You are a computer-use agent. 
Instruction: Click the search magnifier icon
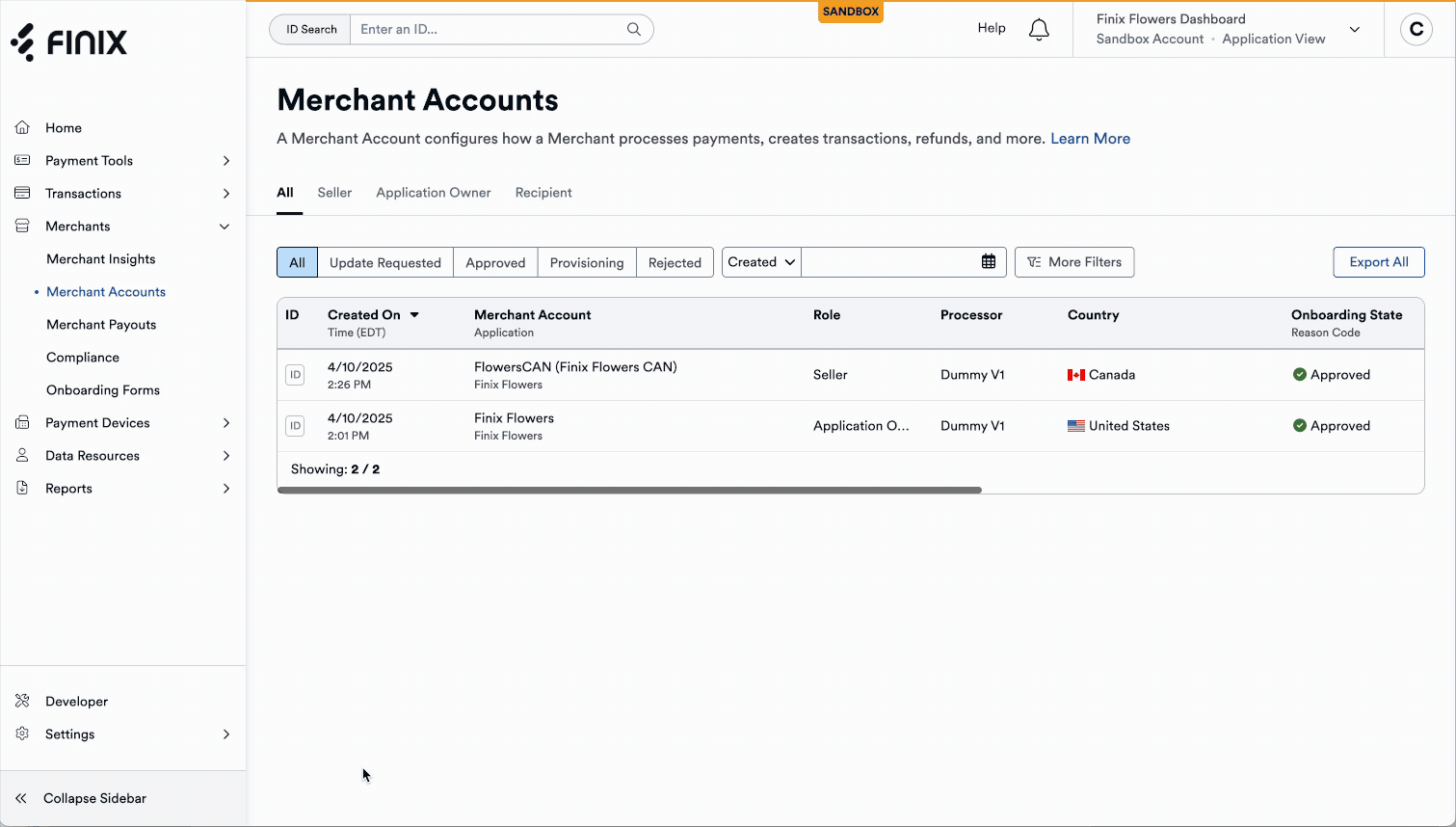[x=633, y=29]
